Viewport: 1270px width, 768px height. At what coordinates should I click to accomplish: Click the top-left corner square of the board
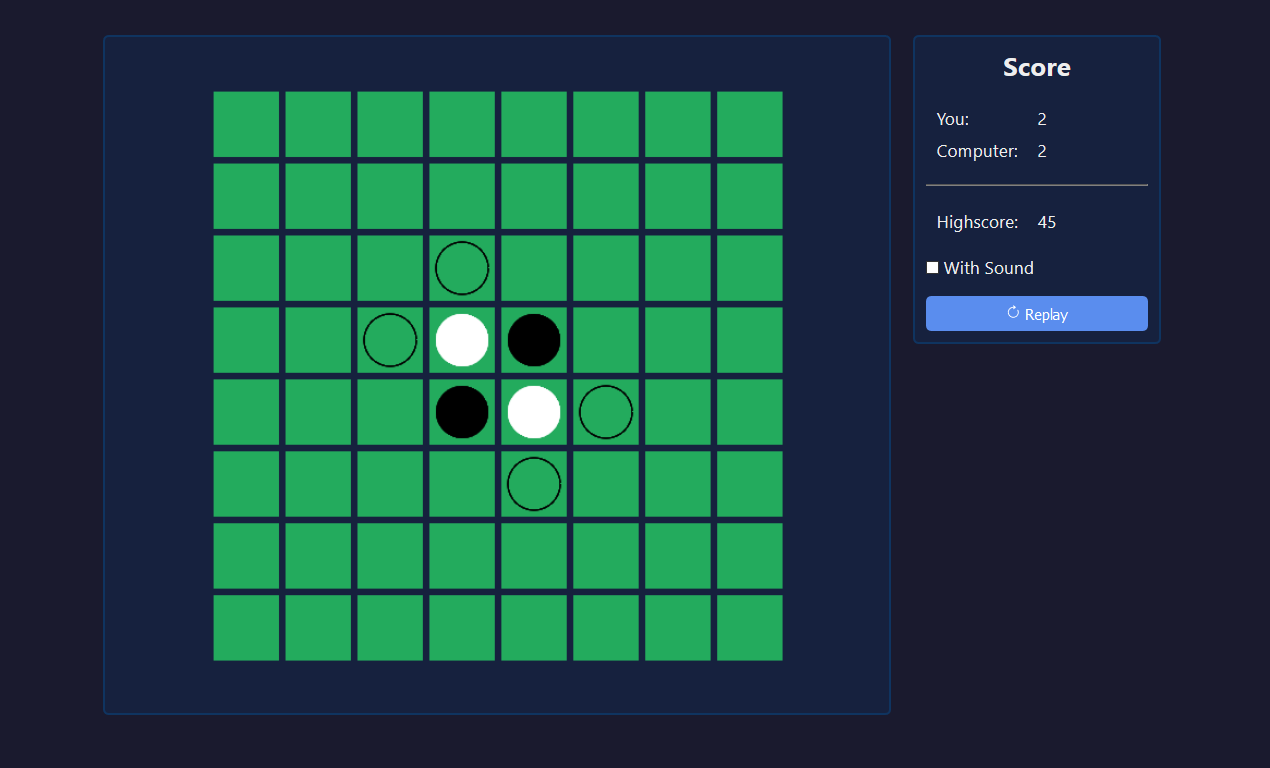(246, 124)
